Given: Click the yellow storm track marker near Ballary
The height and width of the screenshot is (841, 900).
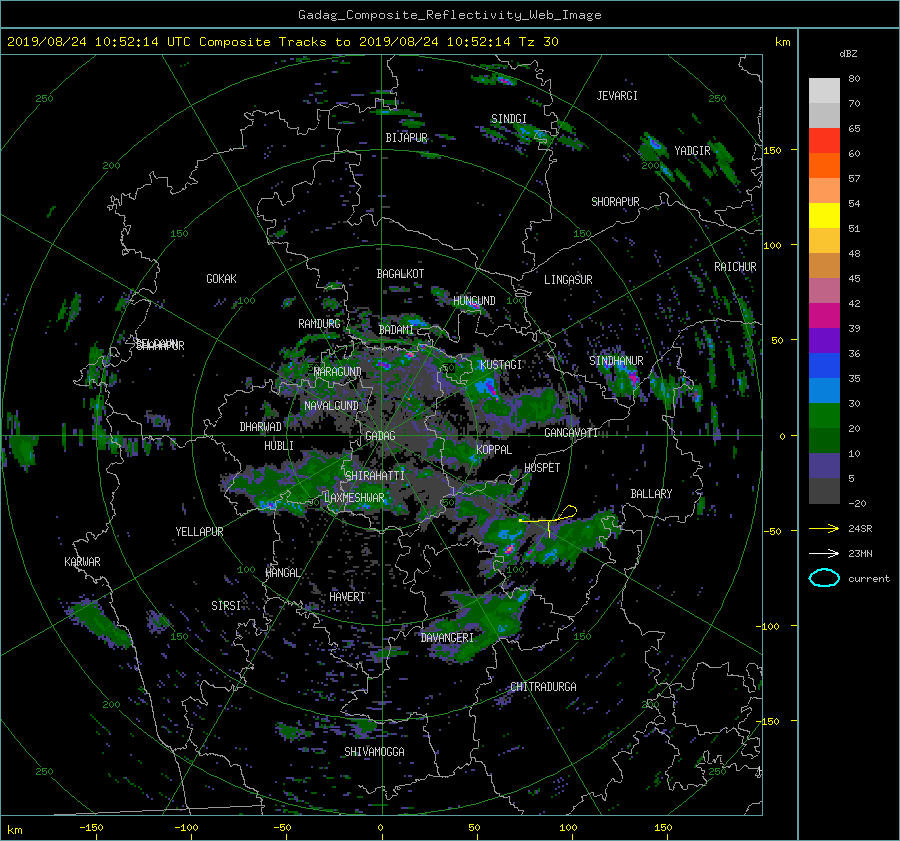Looking at the screenshot, I should 549,521.
